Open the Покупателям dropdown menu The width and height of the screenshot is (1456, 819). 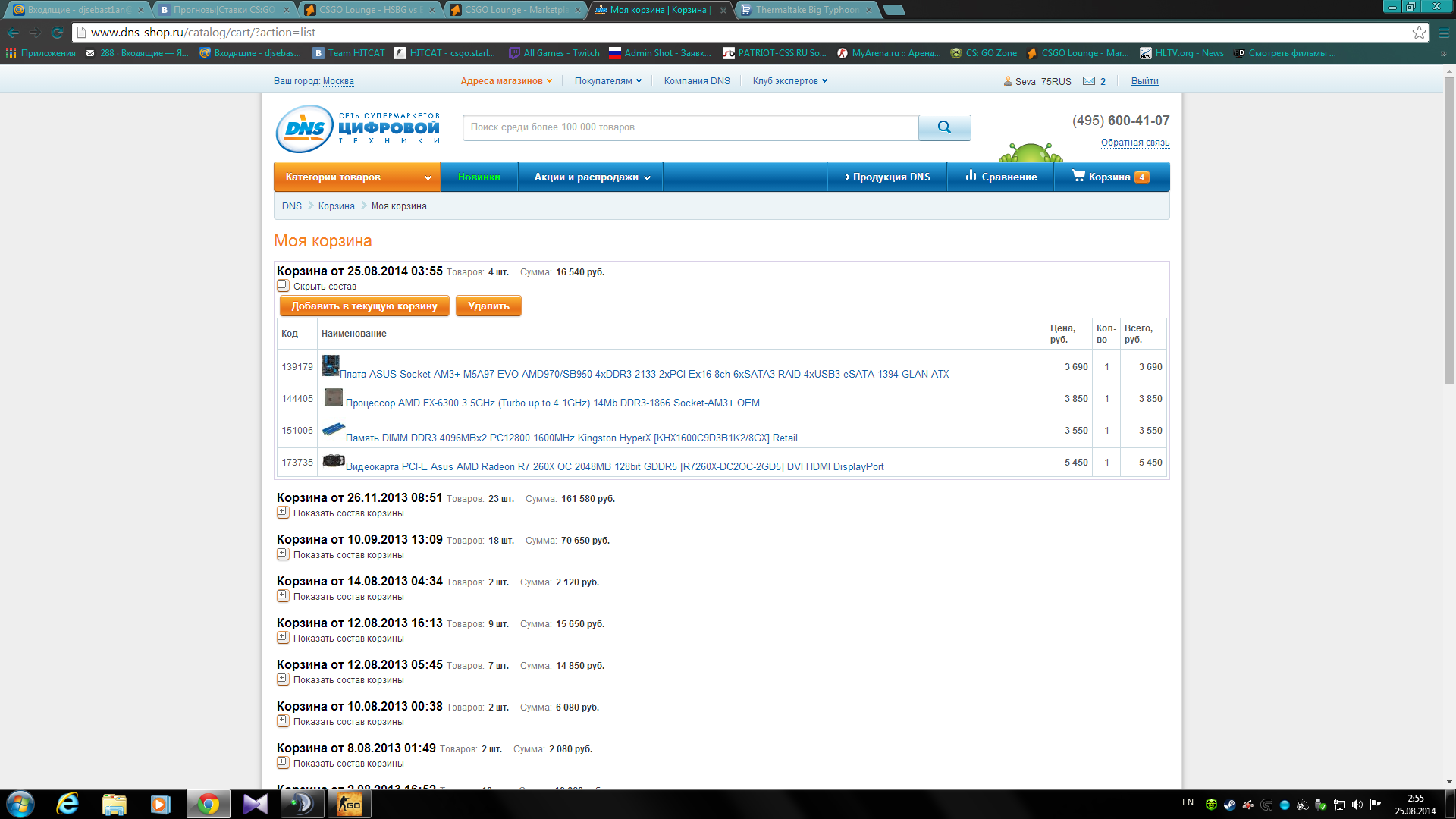pos(608,81)
